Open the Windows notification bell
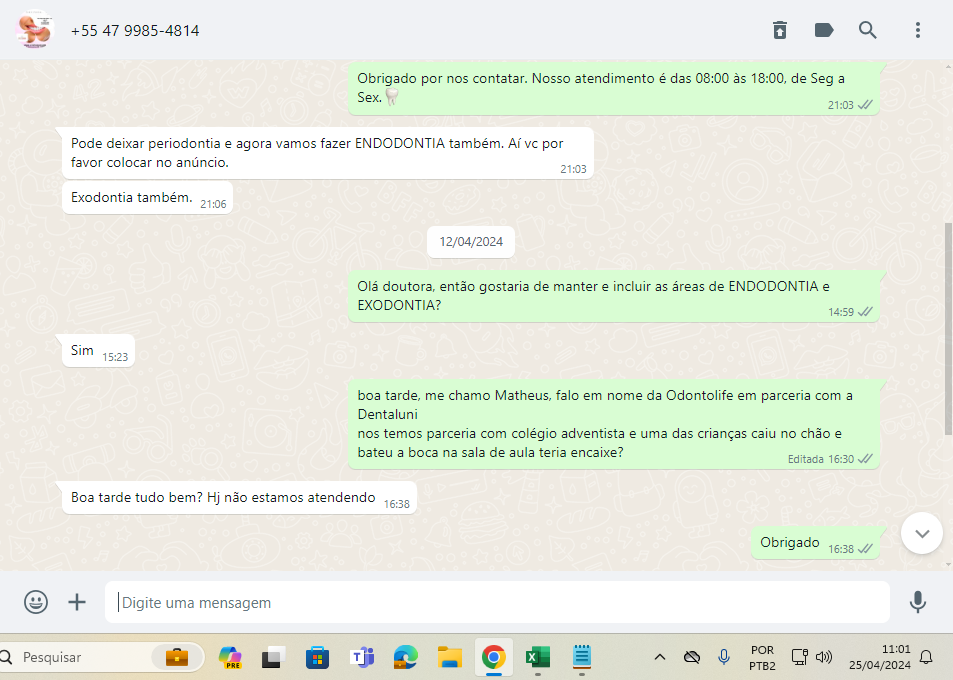Viewport: 953px width, 680px height. [926, 657]
